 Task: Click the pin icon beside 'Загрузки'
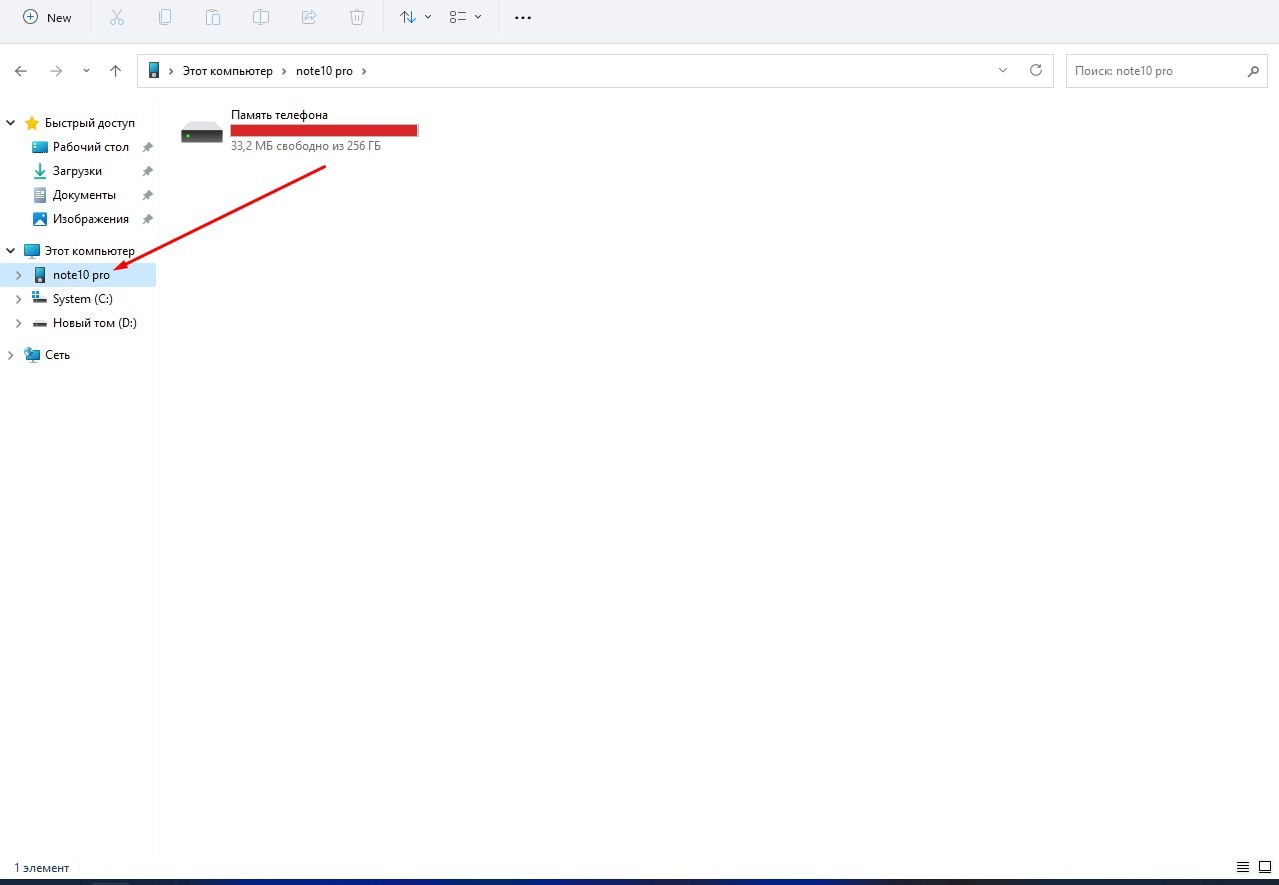coord(147,171)
